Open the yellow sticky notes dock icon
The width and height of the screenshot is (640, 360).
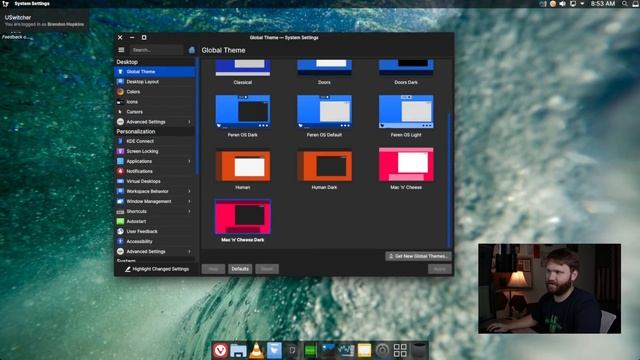tap(364, 350)
